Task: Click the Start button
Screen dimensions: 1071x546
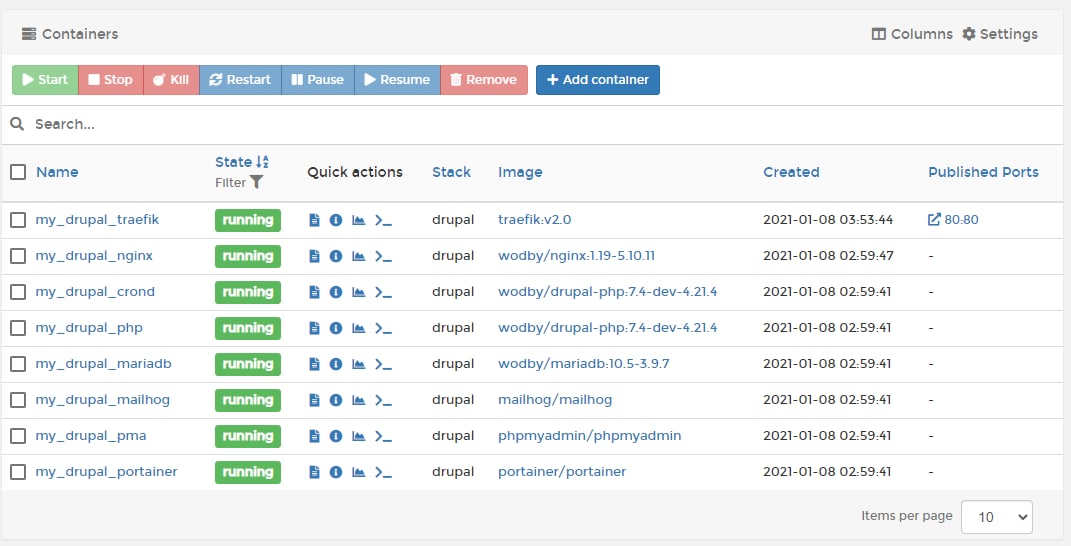Action: 45,80
